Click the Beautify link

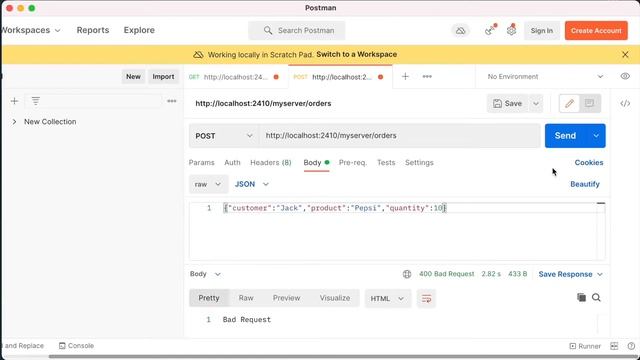[x=584, y=184]
